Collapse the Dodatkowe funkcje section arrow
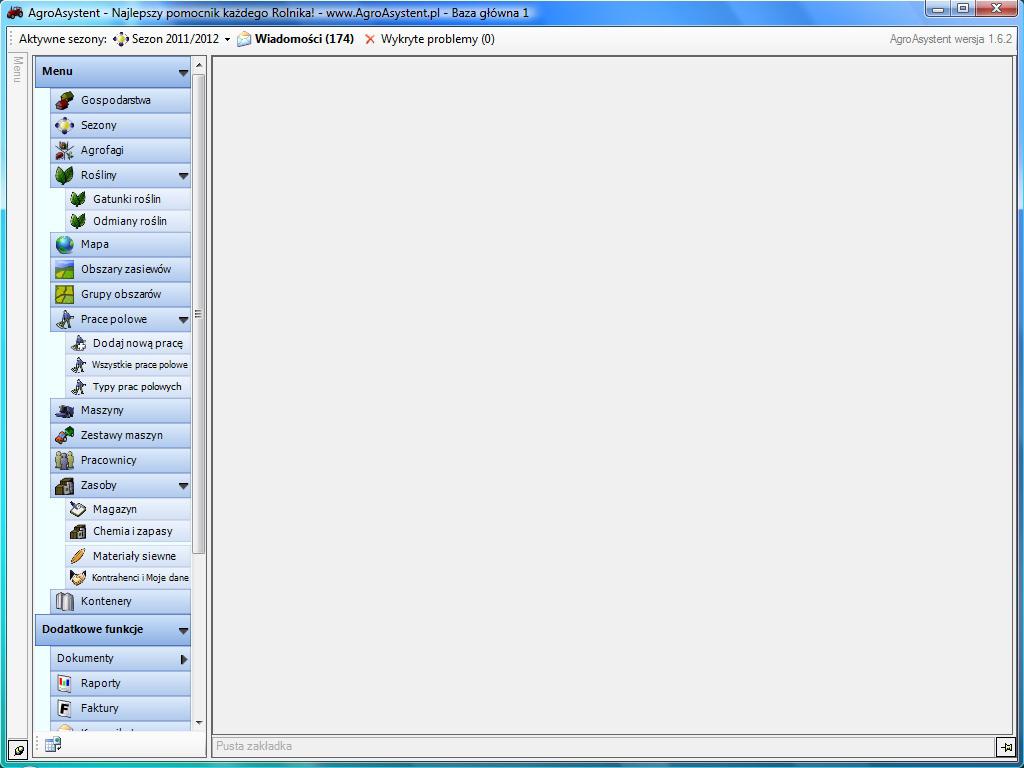 184,631
